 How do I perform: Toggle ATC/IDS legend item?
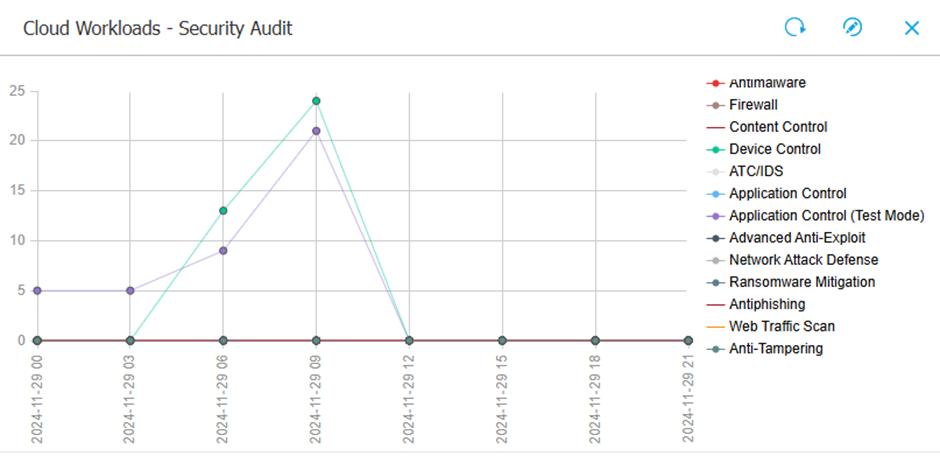coord(756,171)
